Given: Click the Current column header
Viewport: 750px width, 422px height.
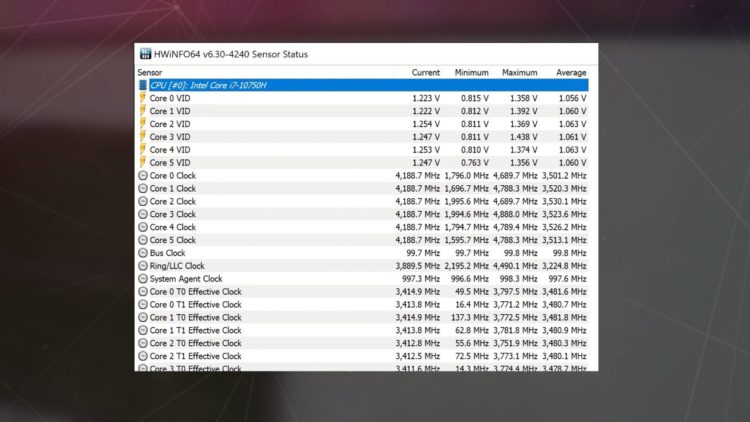Looking at the screenshot, I should [x=425, y=72].
